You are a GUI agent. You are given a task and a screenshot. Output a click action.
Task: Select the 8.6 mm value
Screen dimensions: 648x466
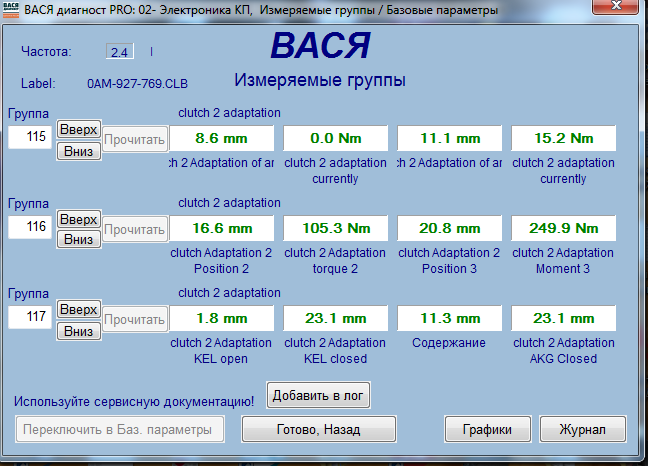click(222, 138)
